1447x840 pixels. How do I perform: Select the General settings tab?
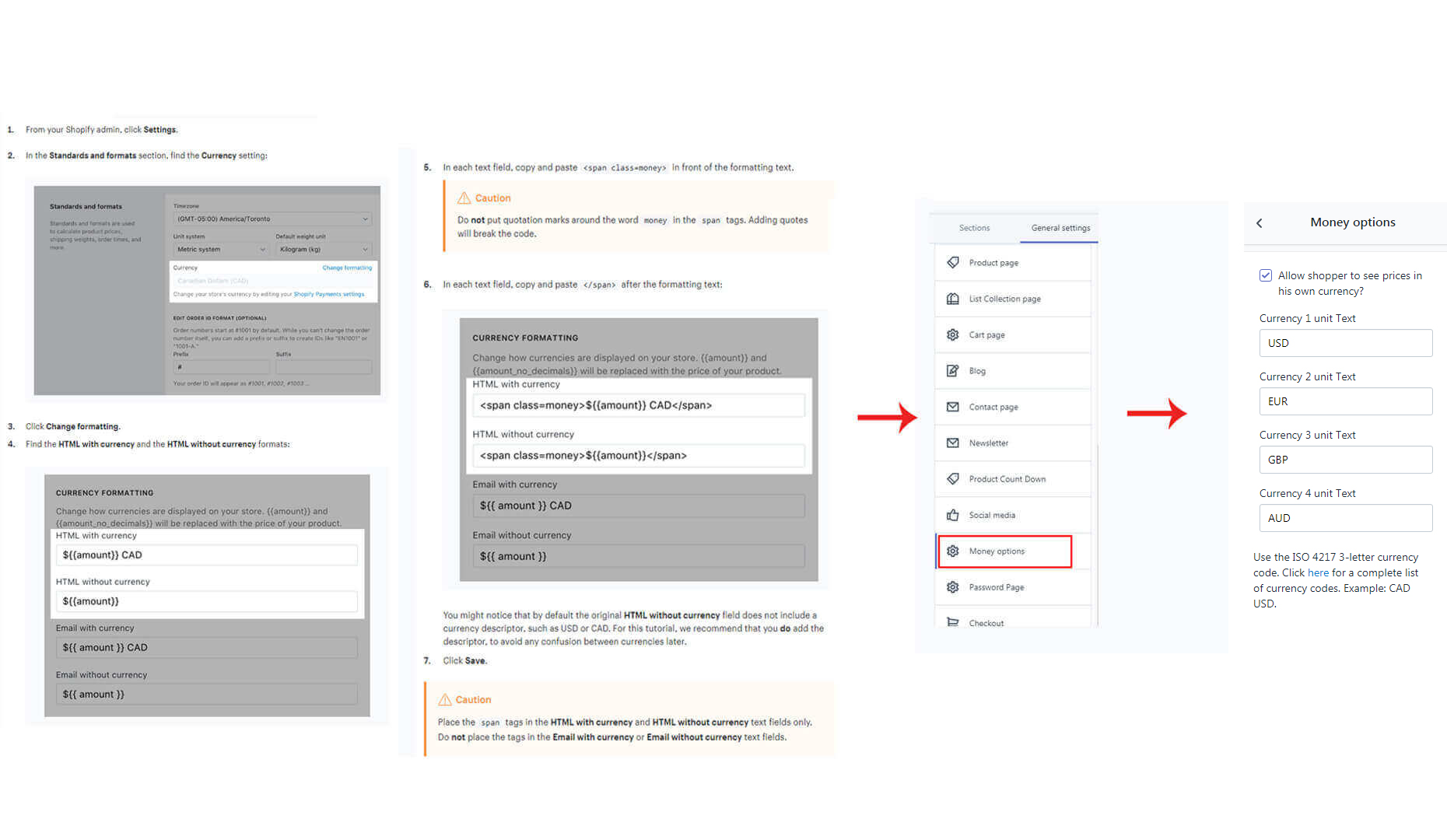click(x=1060, y=228)
